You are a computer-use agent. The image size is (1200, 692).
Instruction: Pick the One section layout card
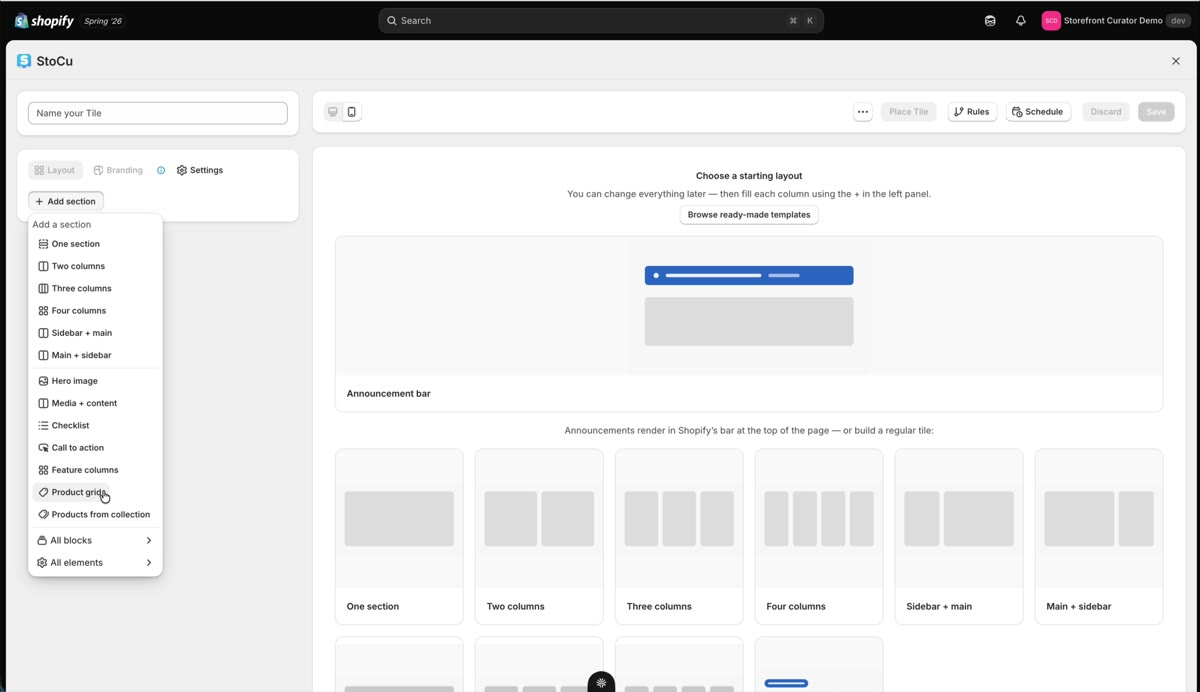tap(399, 537)
